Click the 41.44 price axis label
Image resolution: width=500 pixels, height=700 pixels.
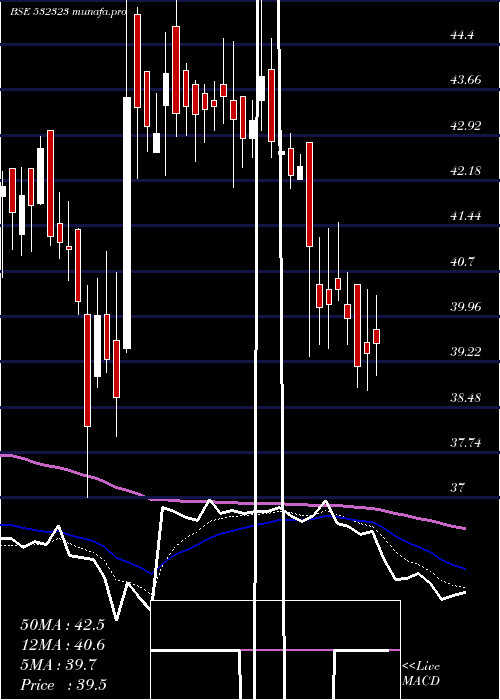[x=466, y=216]
